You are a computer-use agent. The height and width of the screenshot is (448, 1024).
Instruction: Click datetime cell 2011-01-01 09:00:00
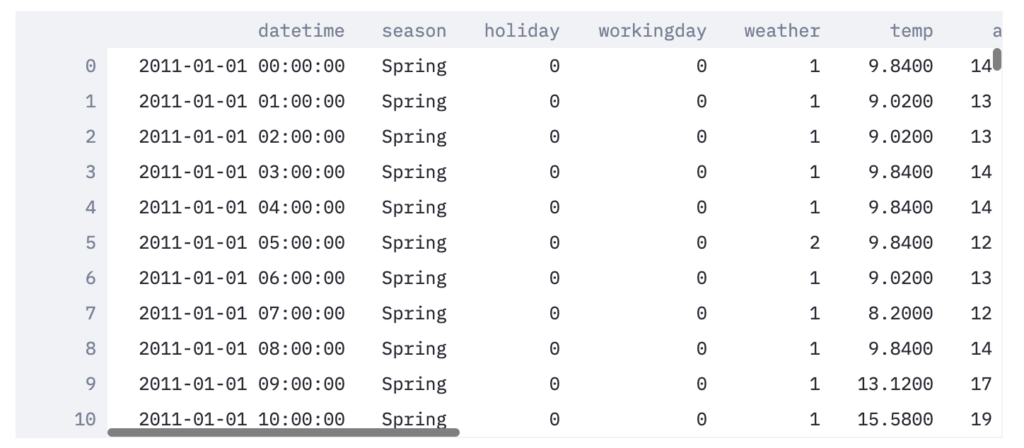click(x=242, y=383)
